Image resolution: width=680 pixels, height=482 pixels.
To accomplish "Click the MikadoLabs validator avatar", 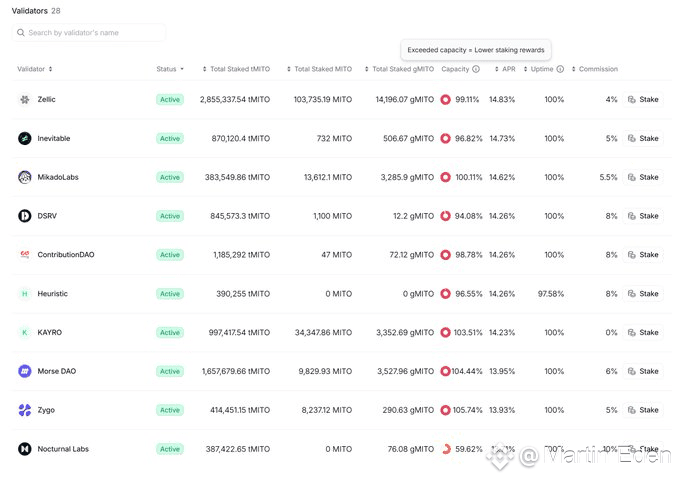I will pyautogui.click(x=25, y=177).
